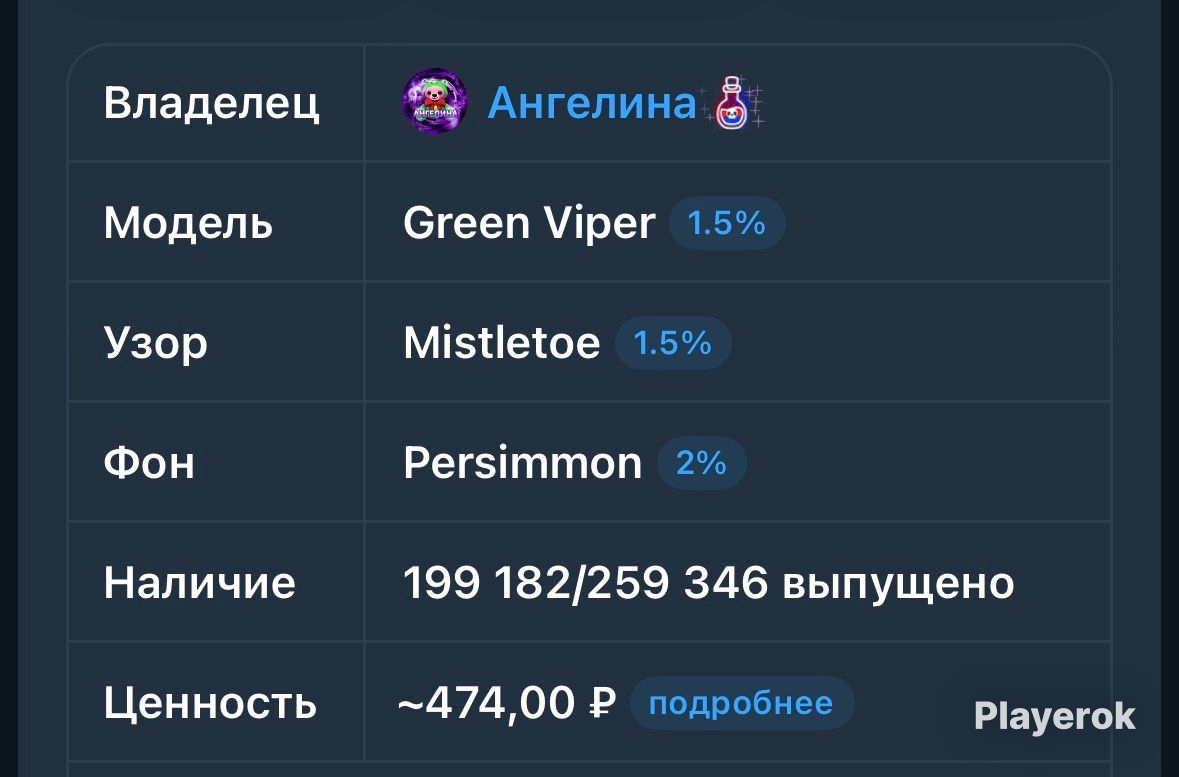
Task: Open owner Ангелина's profile avatar
Action: click(435, 102)
